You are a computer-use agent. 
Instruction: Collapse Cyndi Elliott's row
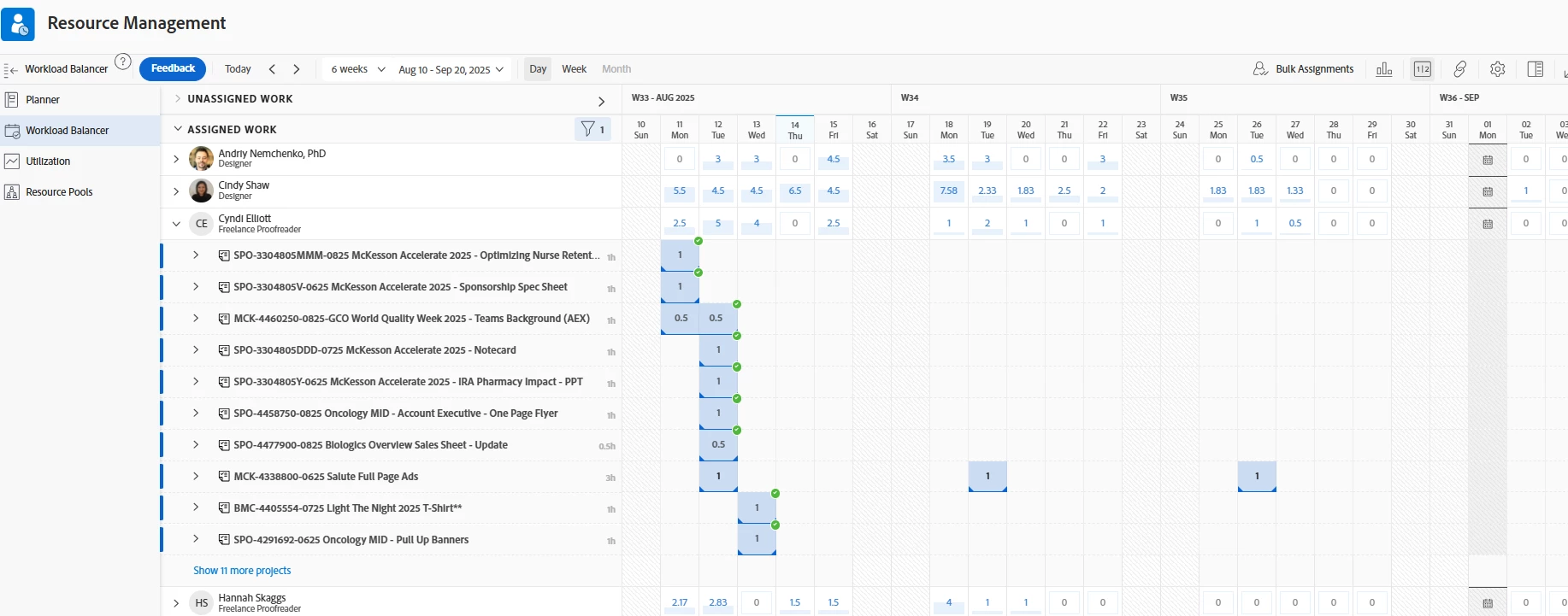(x=176, y=224)
